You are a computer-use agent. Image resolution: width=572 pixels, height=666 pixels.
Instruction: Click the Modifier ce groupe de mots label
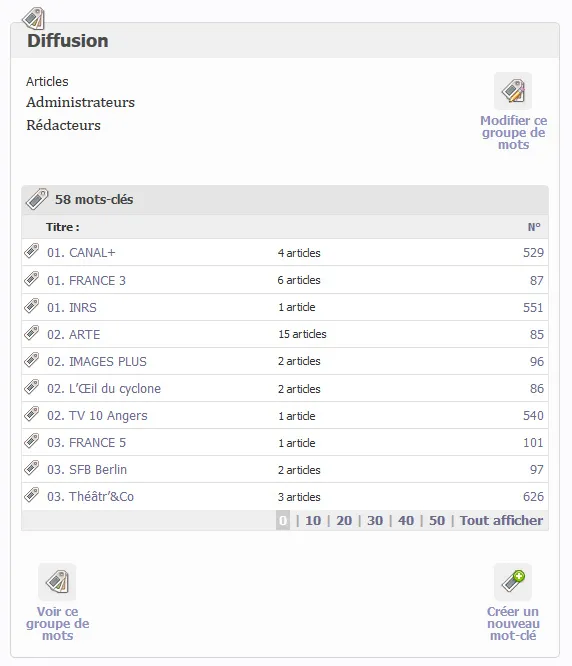coord(513,133)
